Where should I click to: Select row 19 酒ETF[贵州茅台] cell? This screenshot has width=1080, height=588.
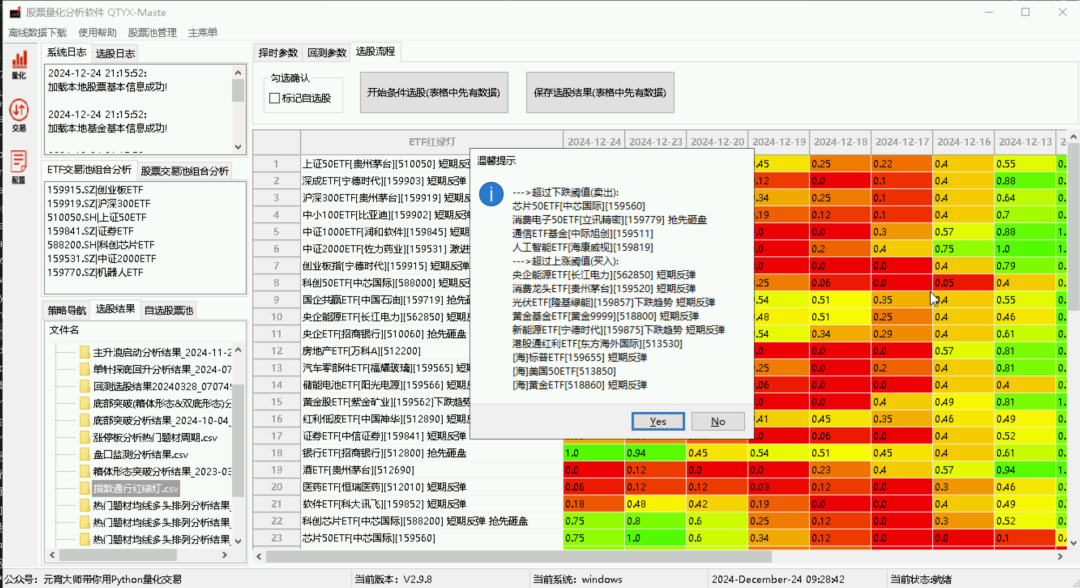432,470
